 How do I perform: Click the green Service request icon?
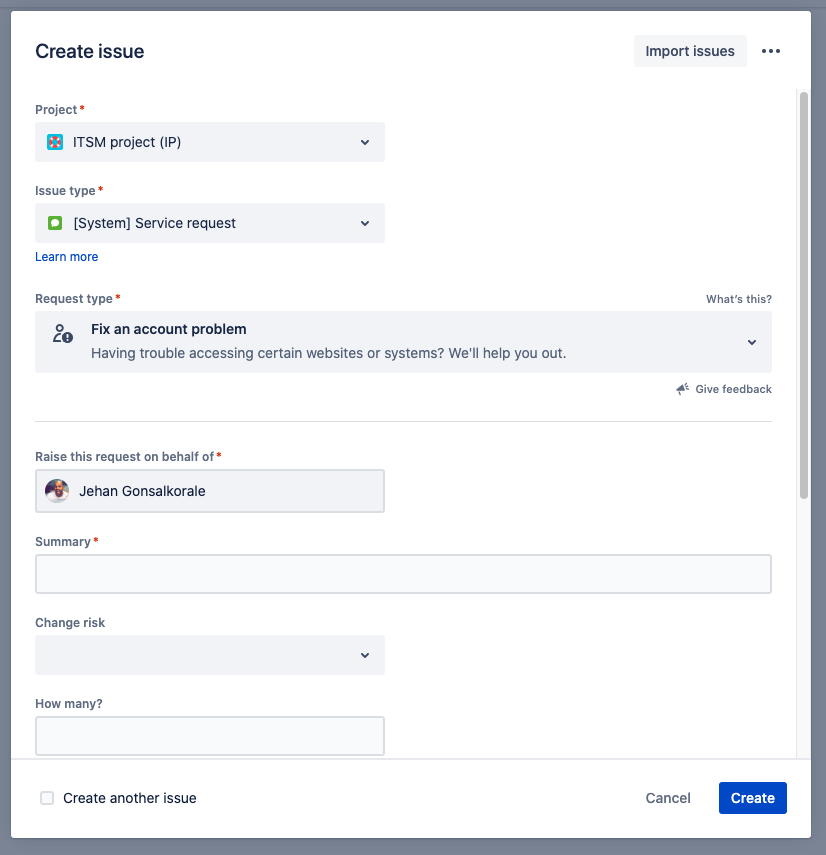[55, 223]
